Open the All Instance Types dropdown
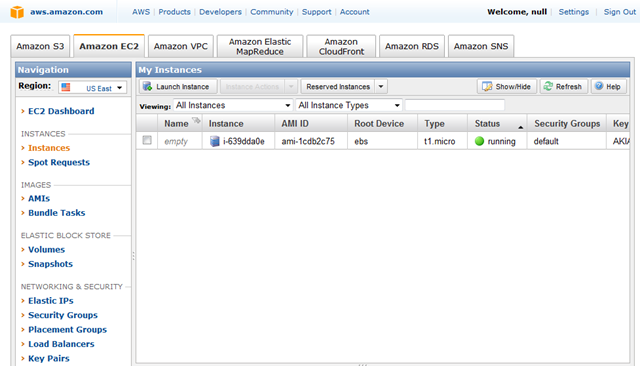Screen dimensions: 640x366 [349, 105]
